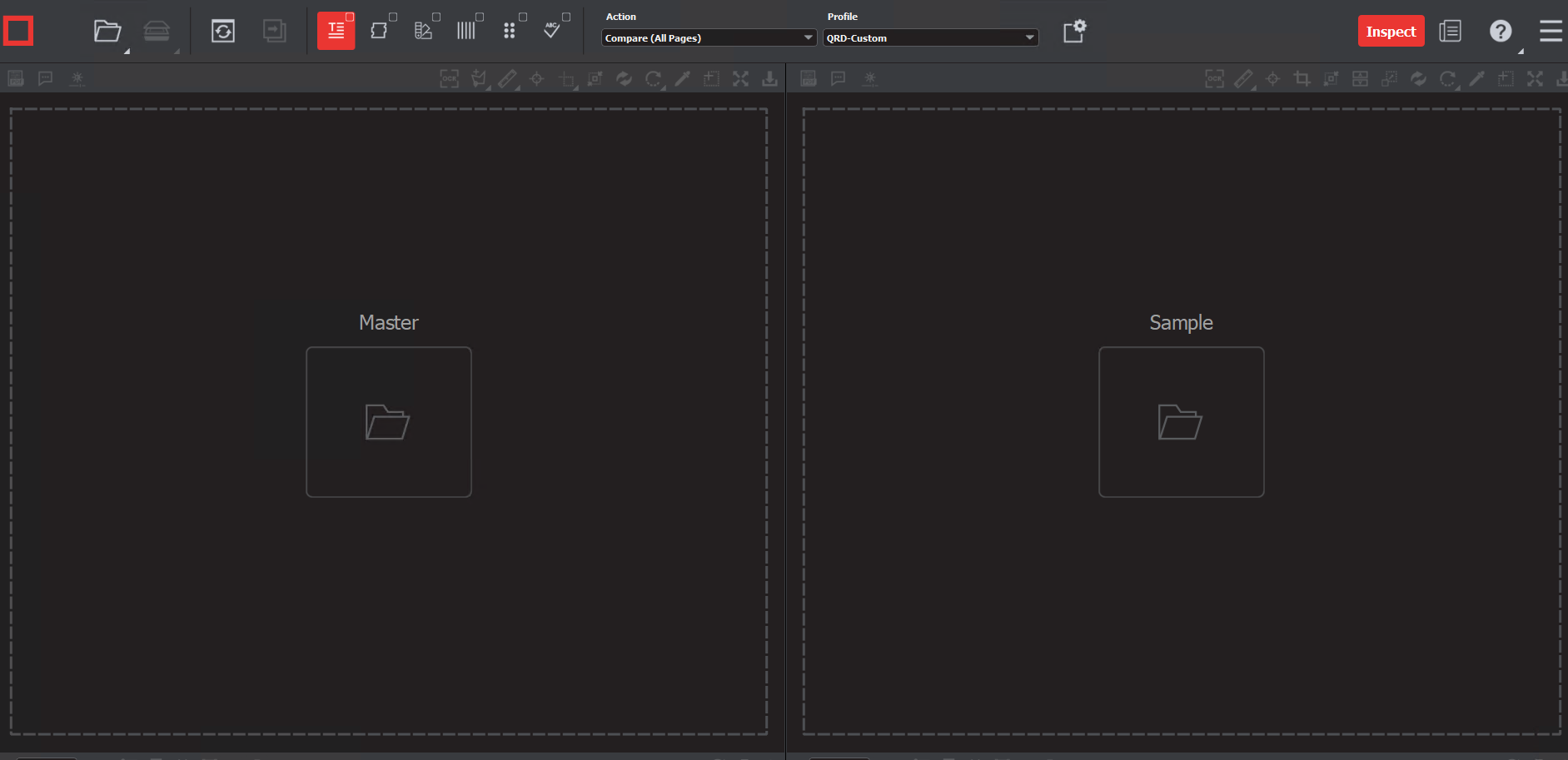Screen dimensions: 1568x760
Task: Open the profile settings gear icon
Action: coord(1074,32)
